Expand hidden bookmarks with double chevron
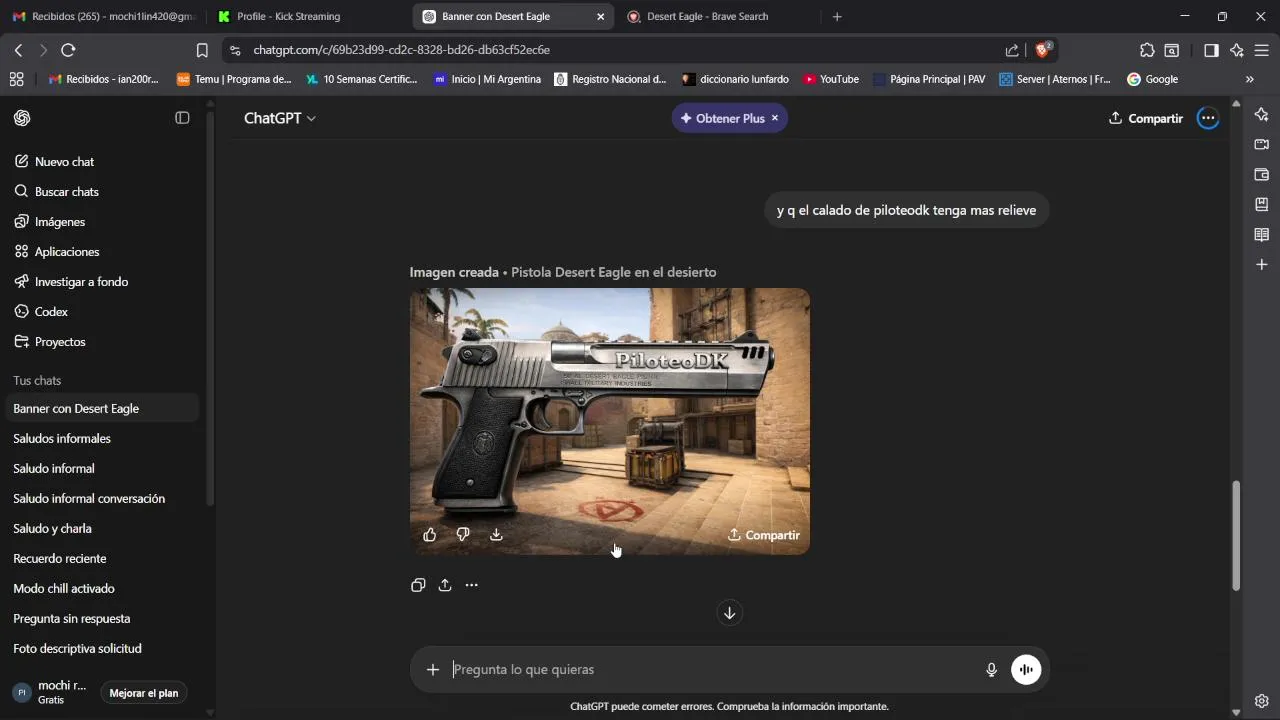Screen dimensions: 1280x720 click(1249, 79)
